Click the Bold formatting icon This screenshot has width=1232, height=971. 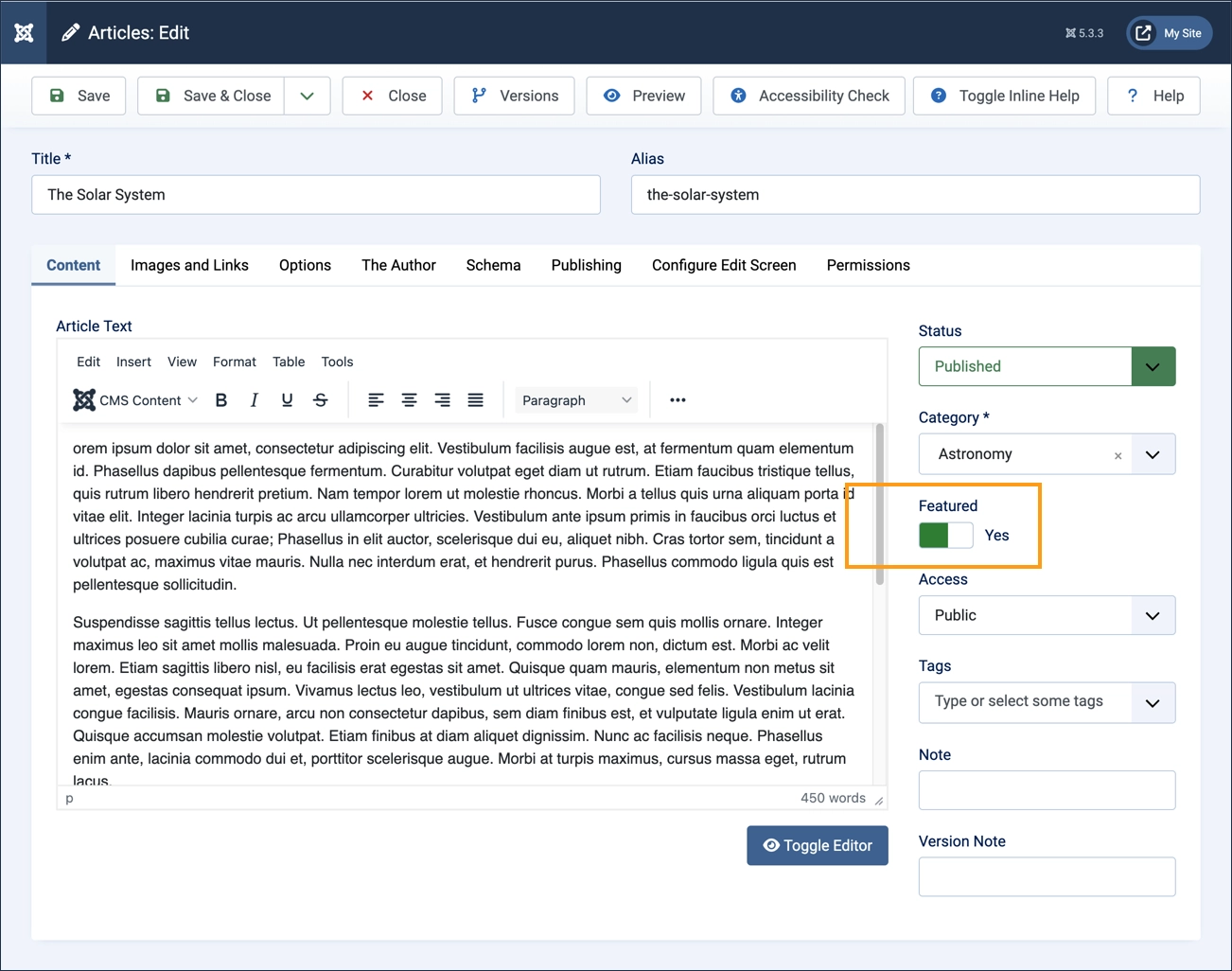pyautogui.click(x=221, y=400)
